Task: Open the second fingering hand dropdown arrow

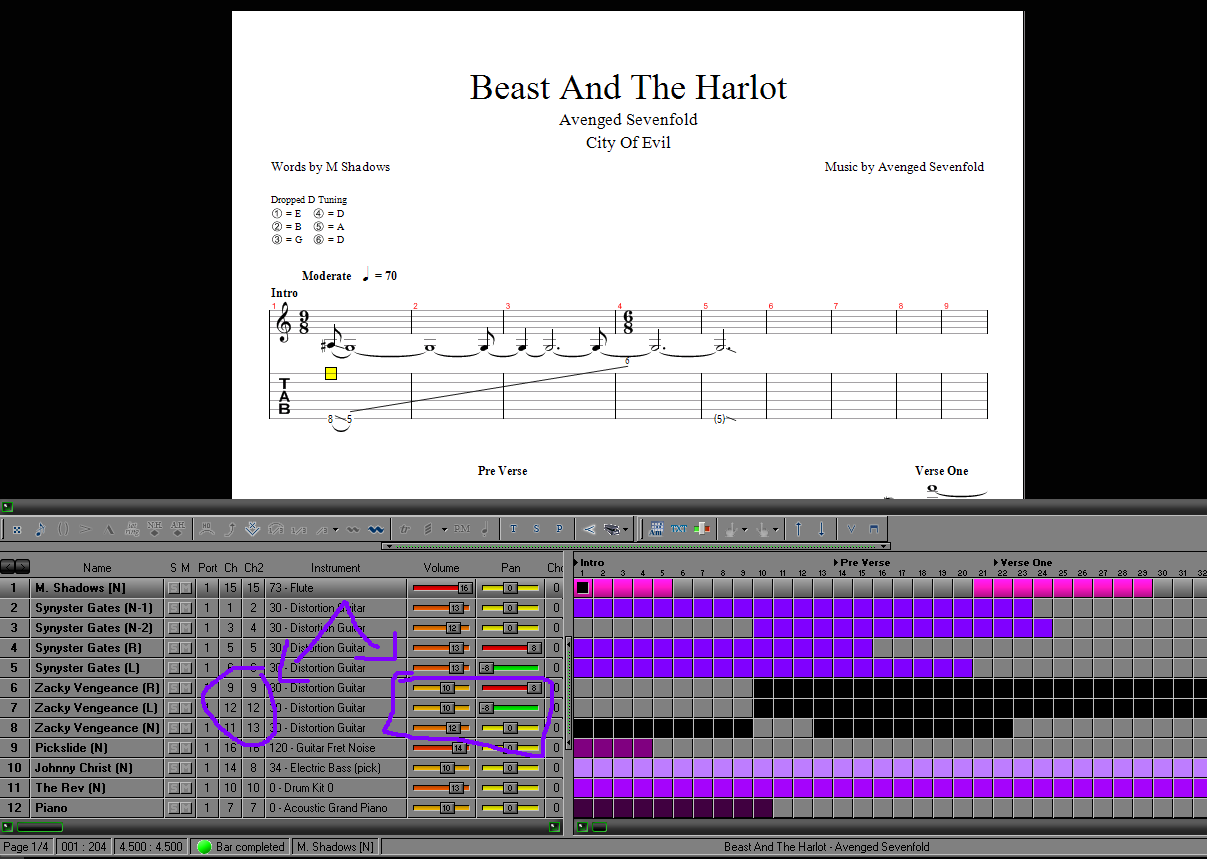Action: point(776,529)
